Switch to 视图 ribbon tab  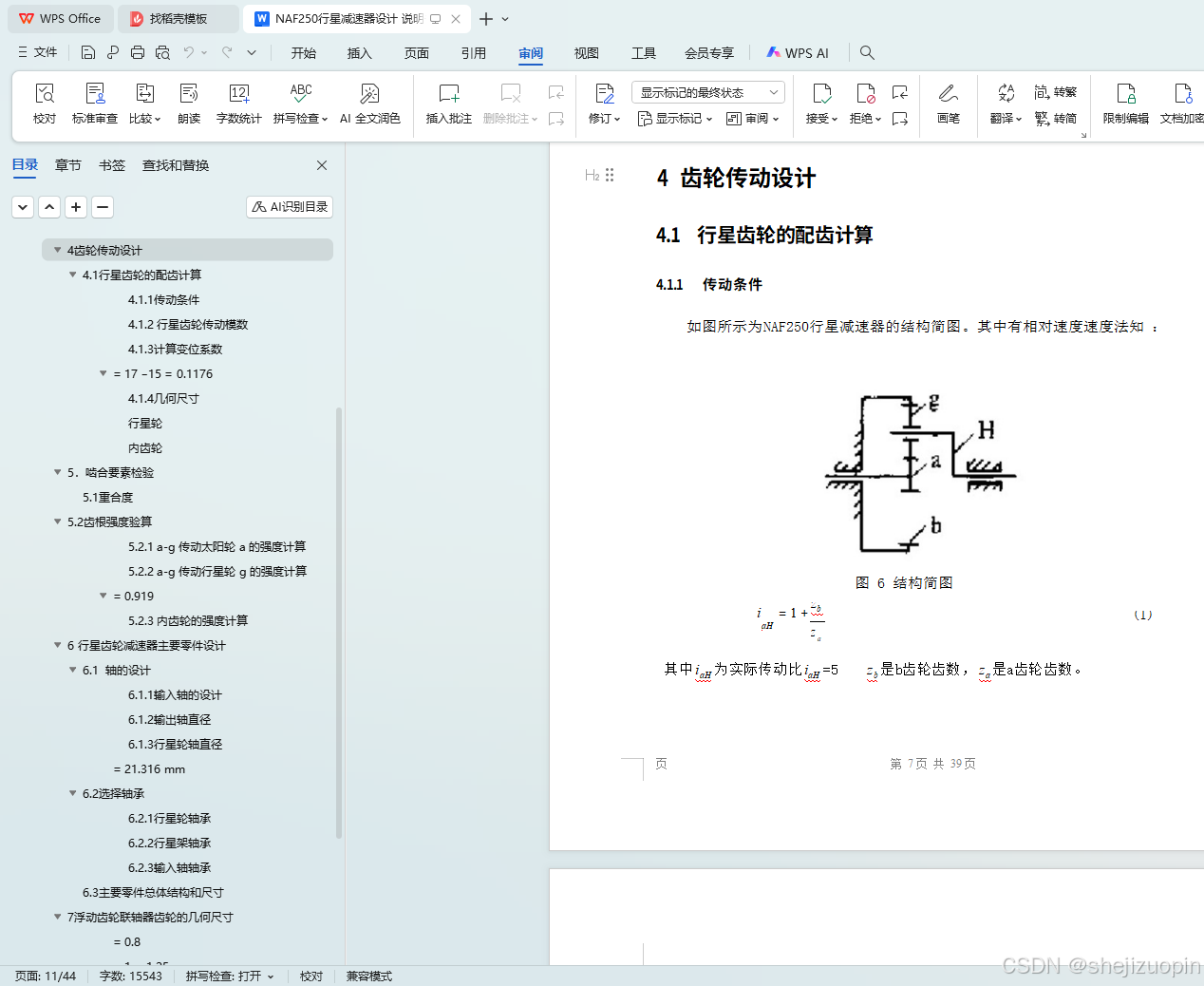(587, 53)
